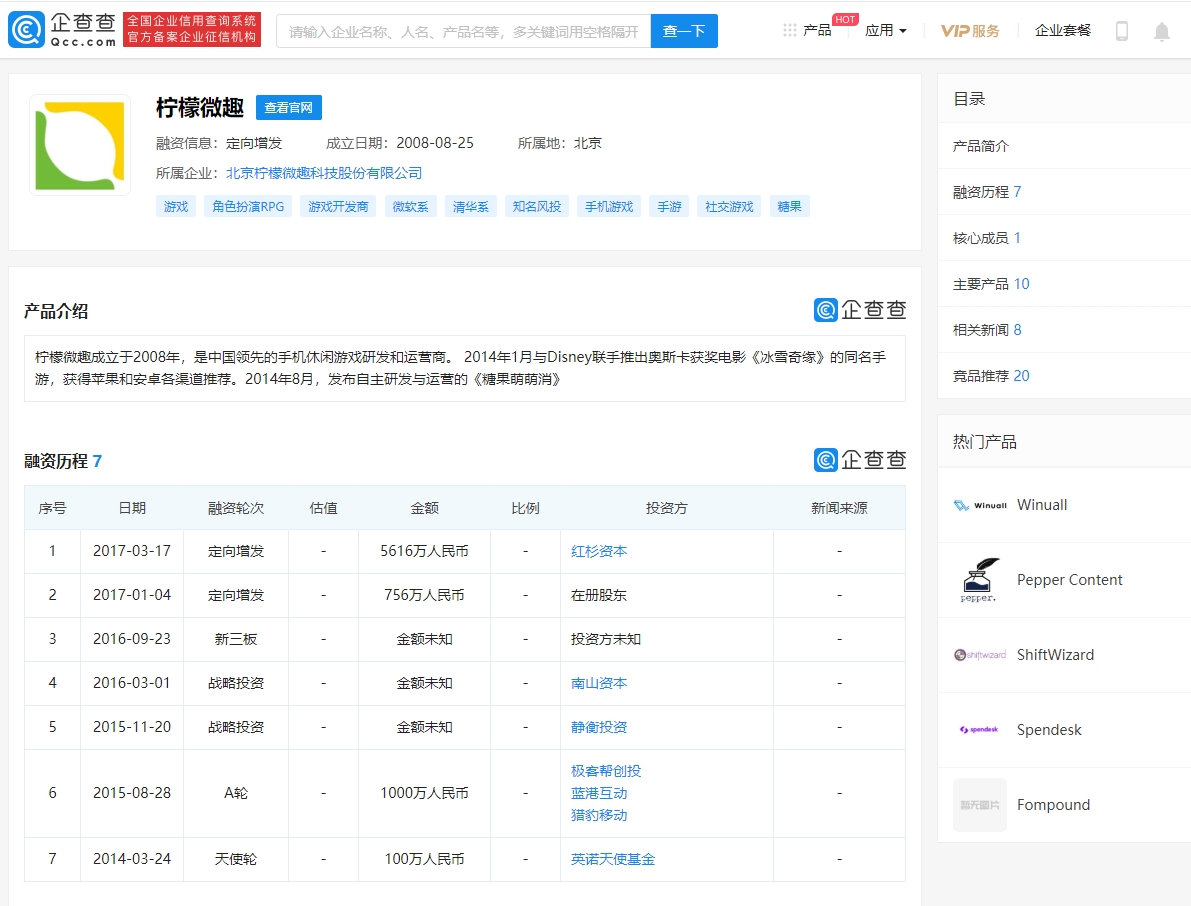Click the 1000万人民币 amount cell
The height and width of the screenshot is (906, 1191).
[425, 793]
